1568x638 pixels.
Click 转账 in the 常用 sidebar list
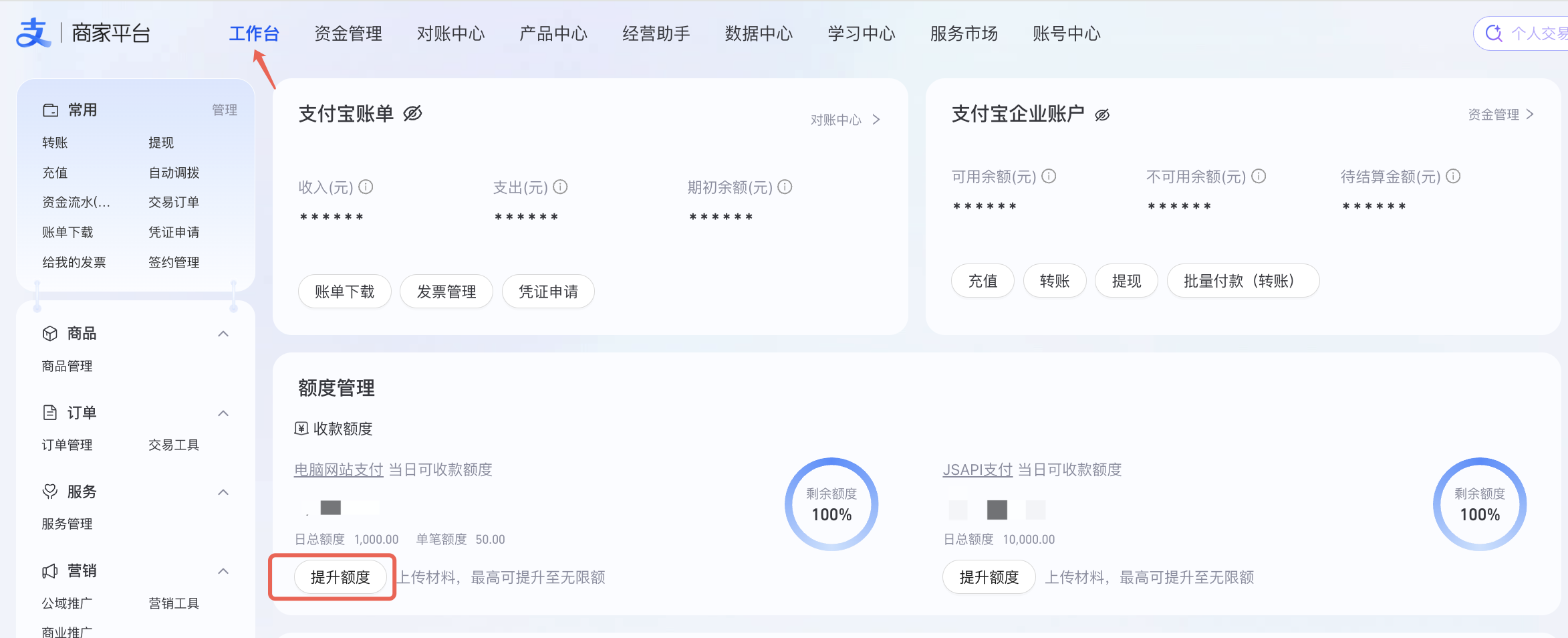55,143
